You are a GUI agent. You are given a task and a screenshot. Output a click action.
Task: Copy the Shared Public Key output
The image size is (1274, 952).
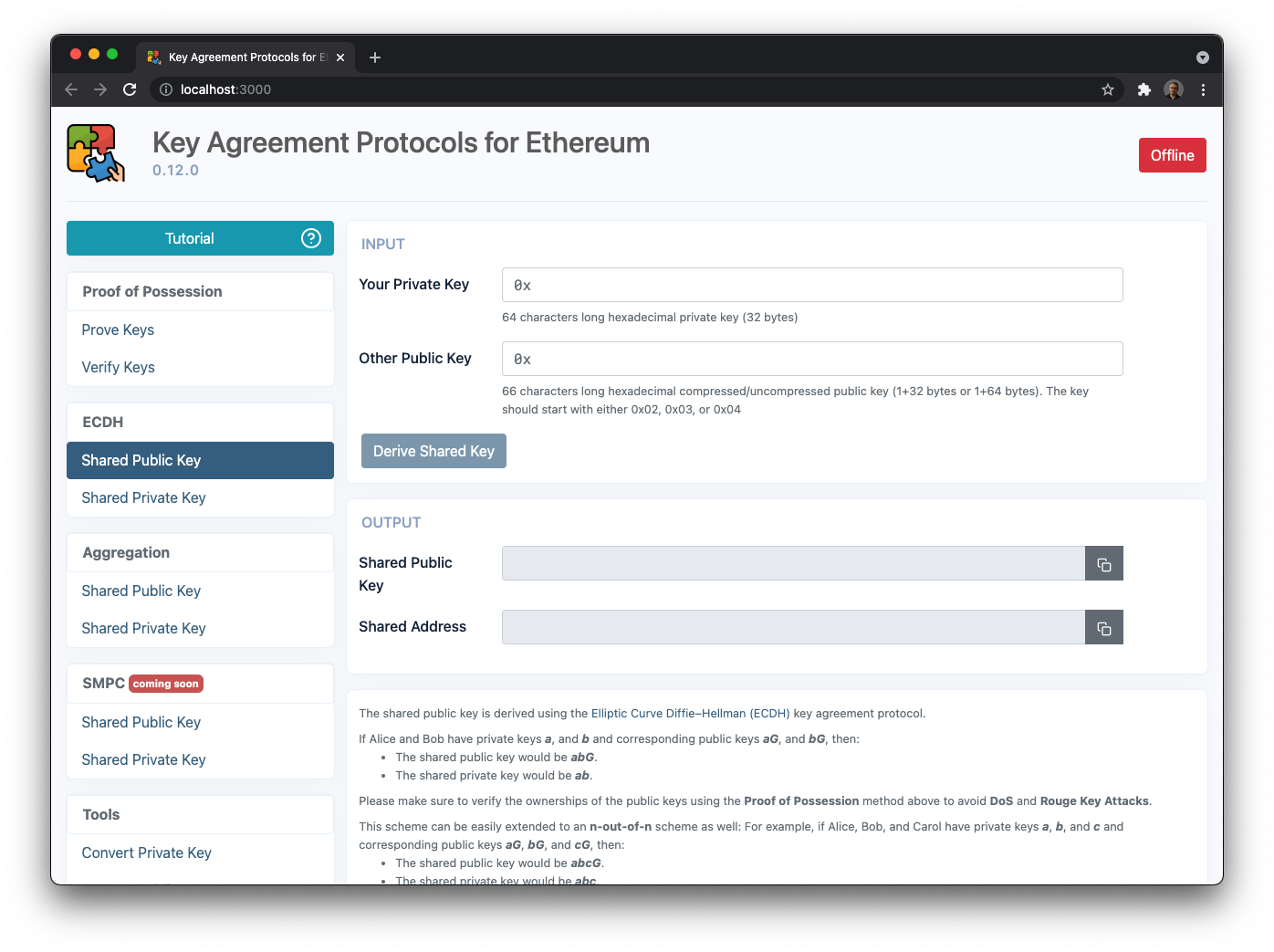1104,564
